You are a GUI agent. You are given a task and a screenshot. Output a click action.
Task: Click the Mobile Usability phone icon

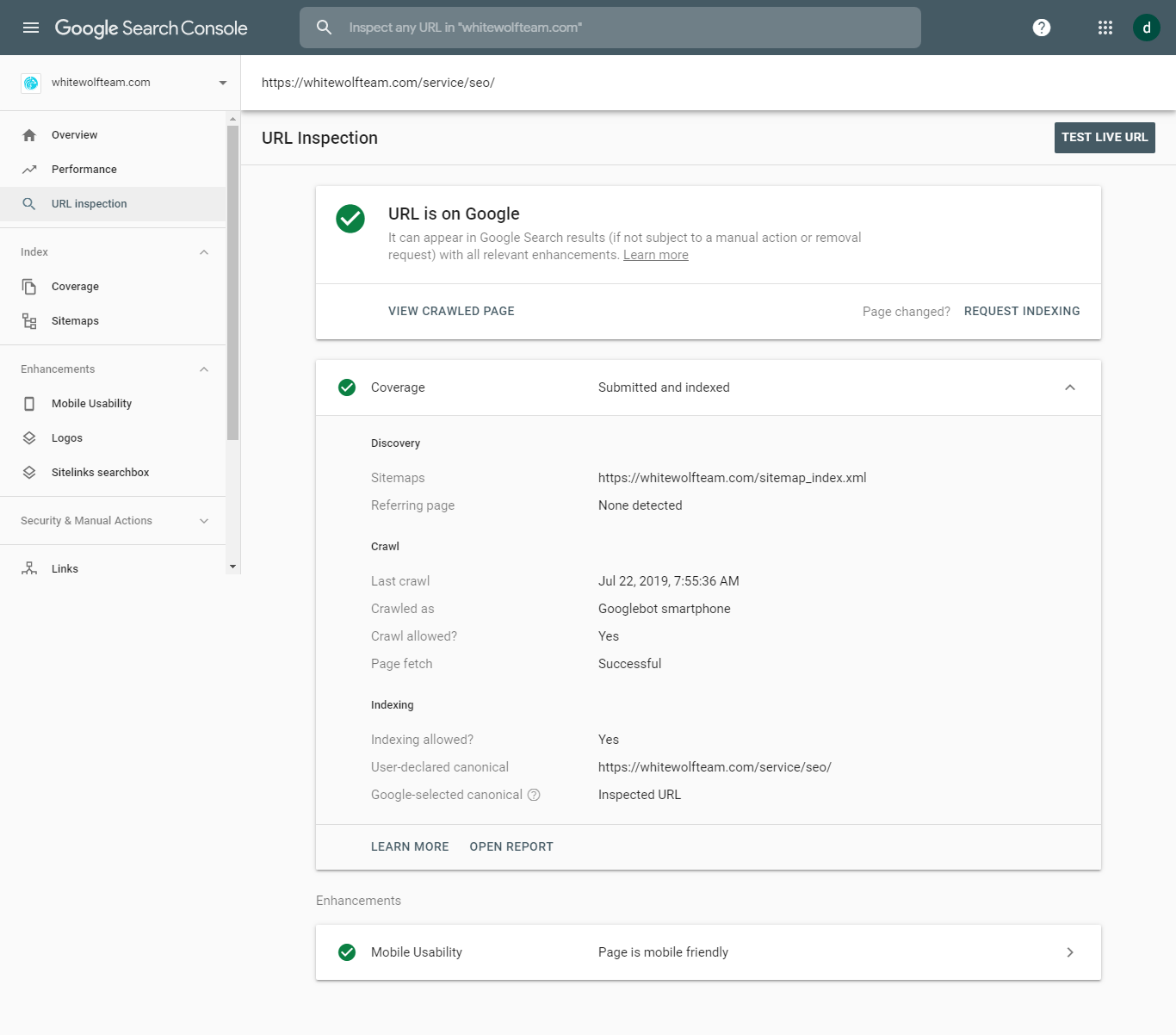tap(29, 404)
